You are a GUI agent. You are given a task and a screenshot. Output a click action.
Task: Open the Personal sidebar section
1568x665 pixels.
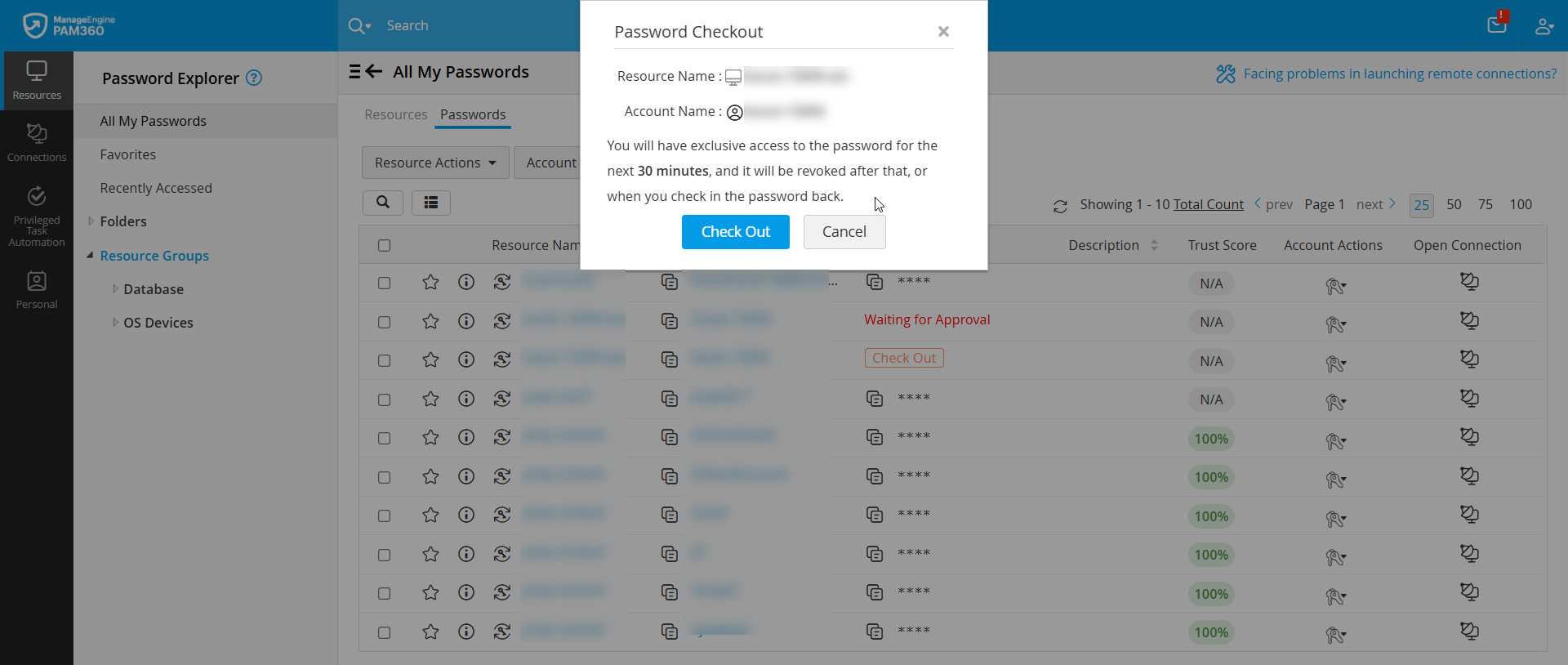click(37, 290)
